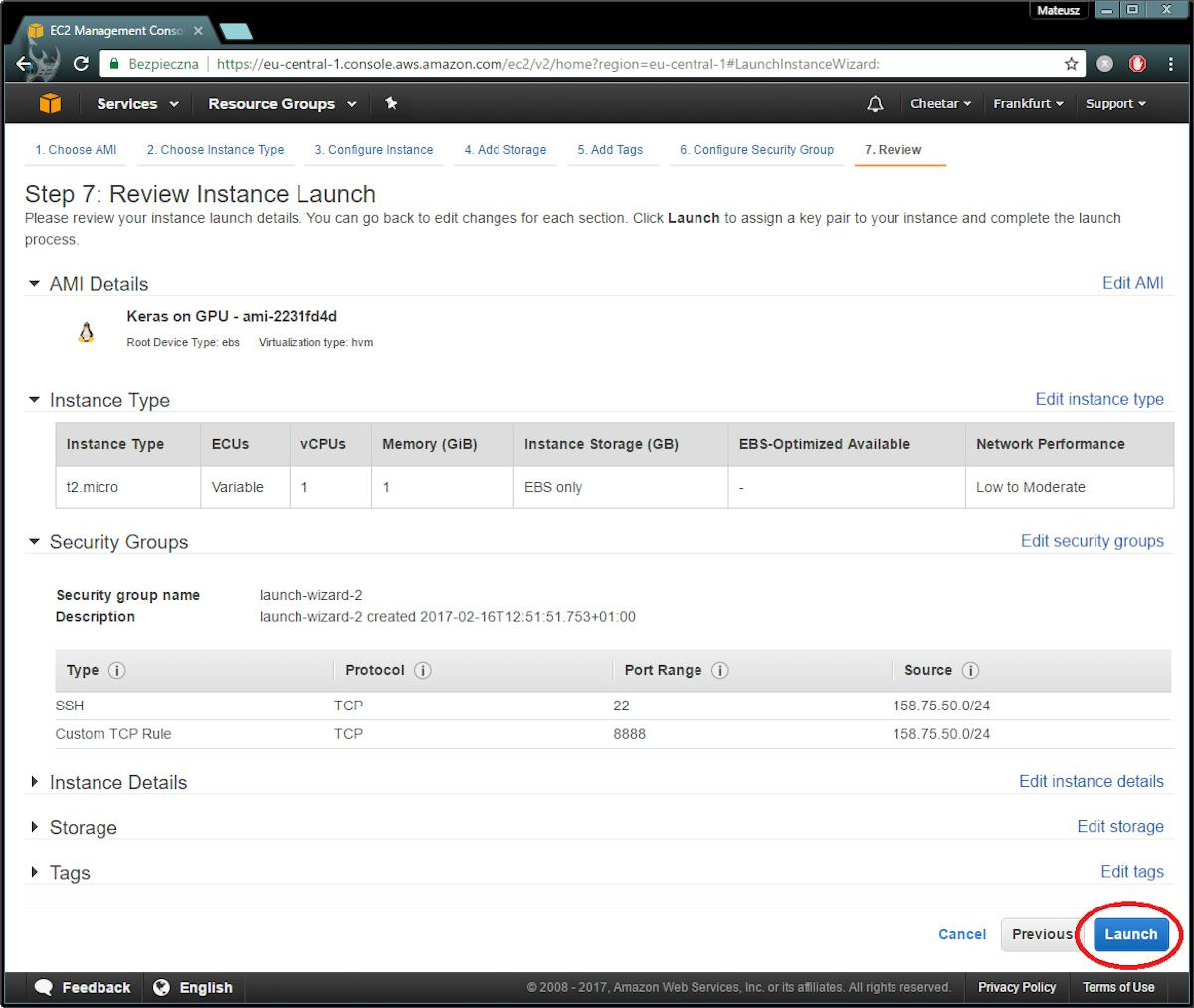The height and width of the screenshot is (1008, 1194).
Task: Click the browser reload icon
Action: (81, 64)
